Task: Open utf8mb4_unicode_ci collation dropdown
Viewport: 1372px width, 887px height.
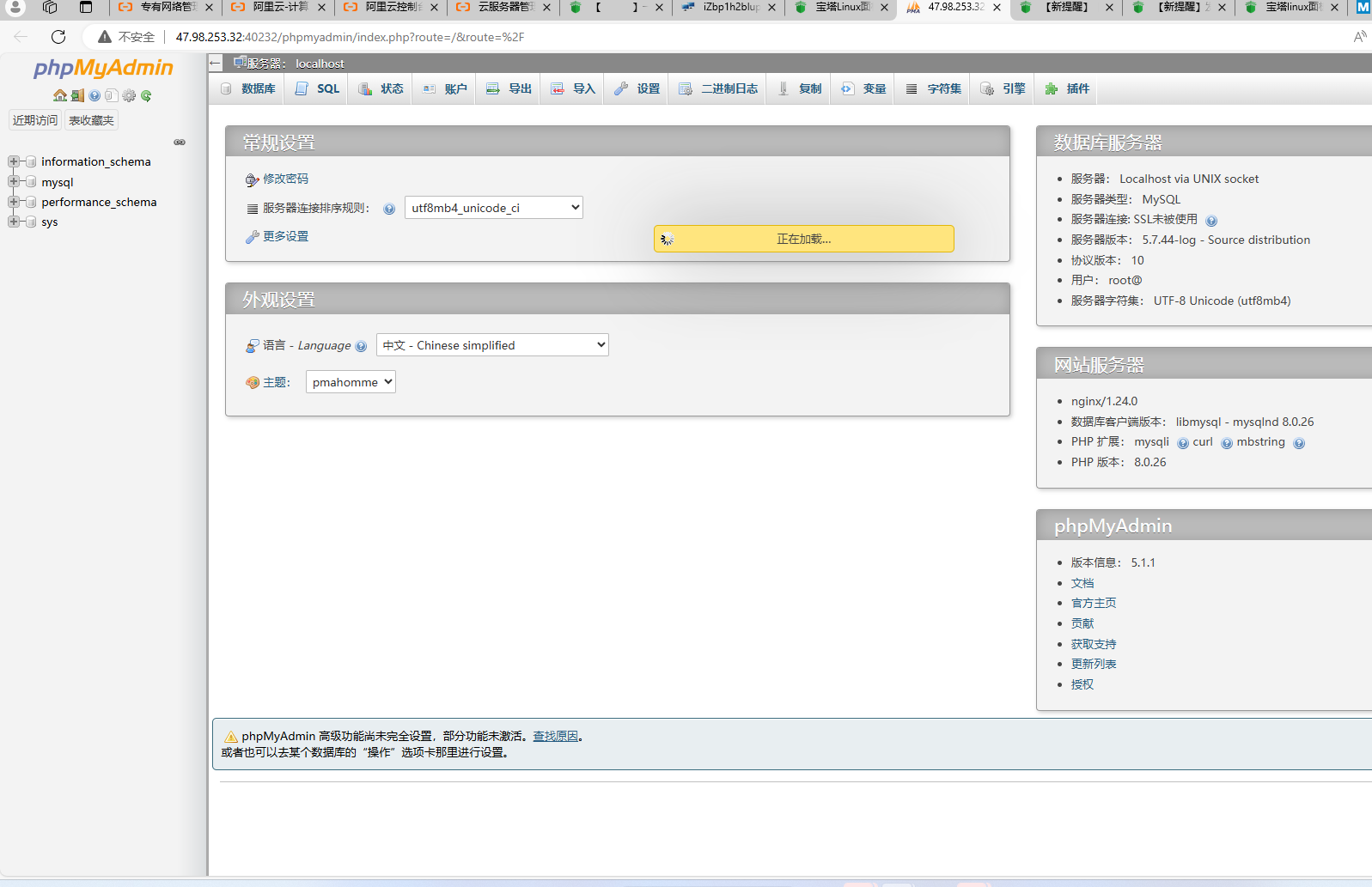Action: 493,208
